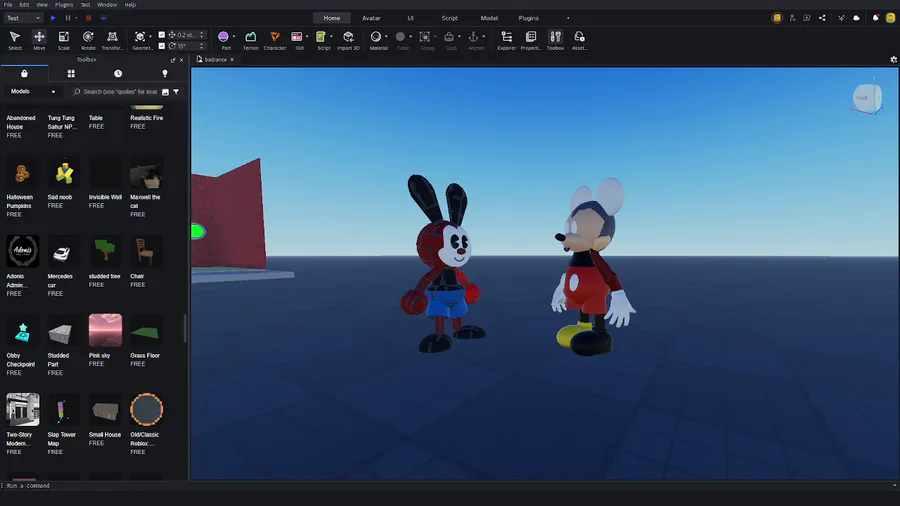
Task: Open the Terrain editor
Action: point(251,40)
